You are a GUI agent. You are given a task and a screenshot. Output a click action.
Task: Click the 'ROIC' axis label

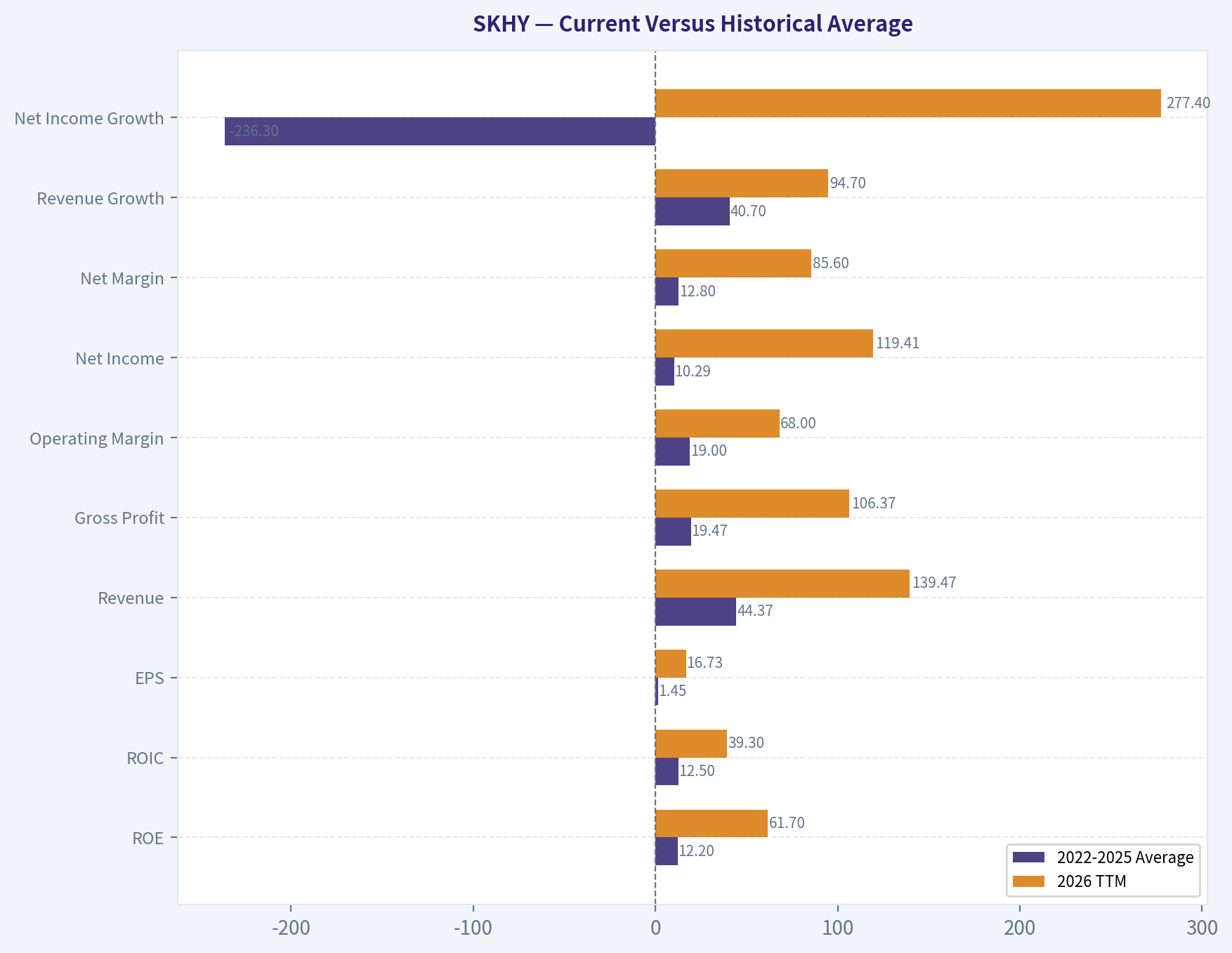(145, 758)
